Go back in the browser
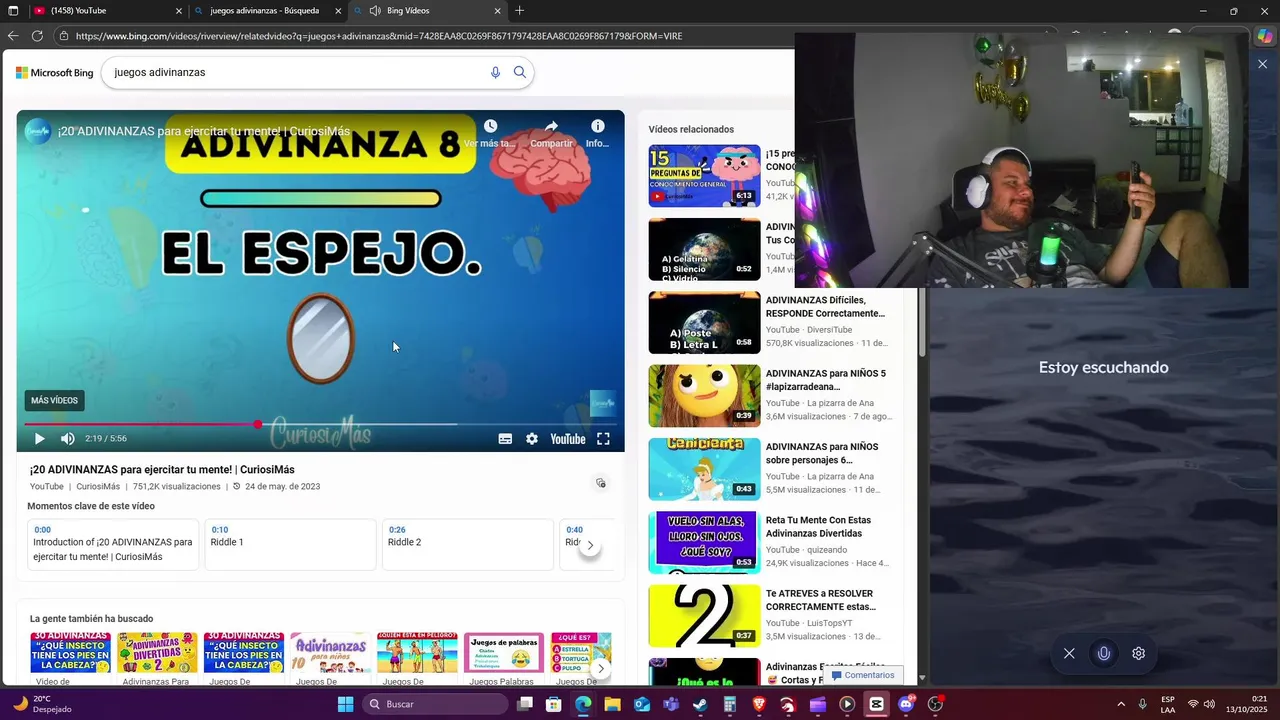Screen dimensions: 1280x720 coord(12,36)
